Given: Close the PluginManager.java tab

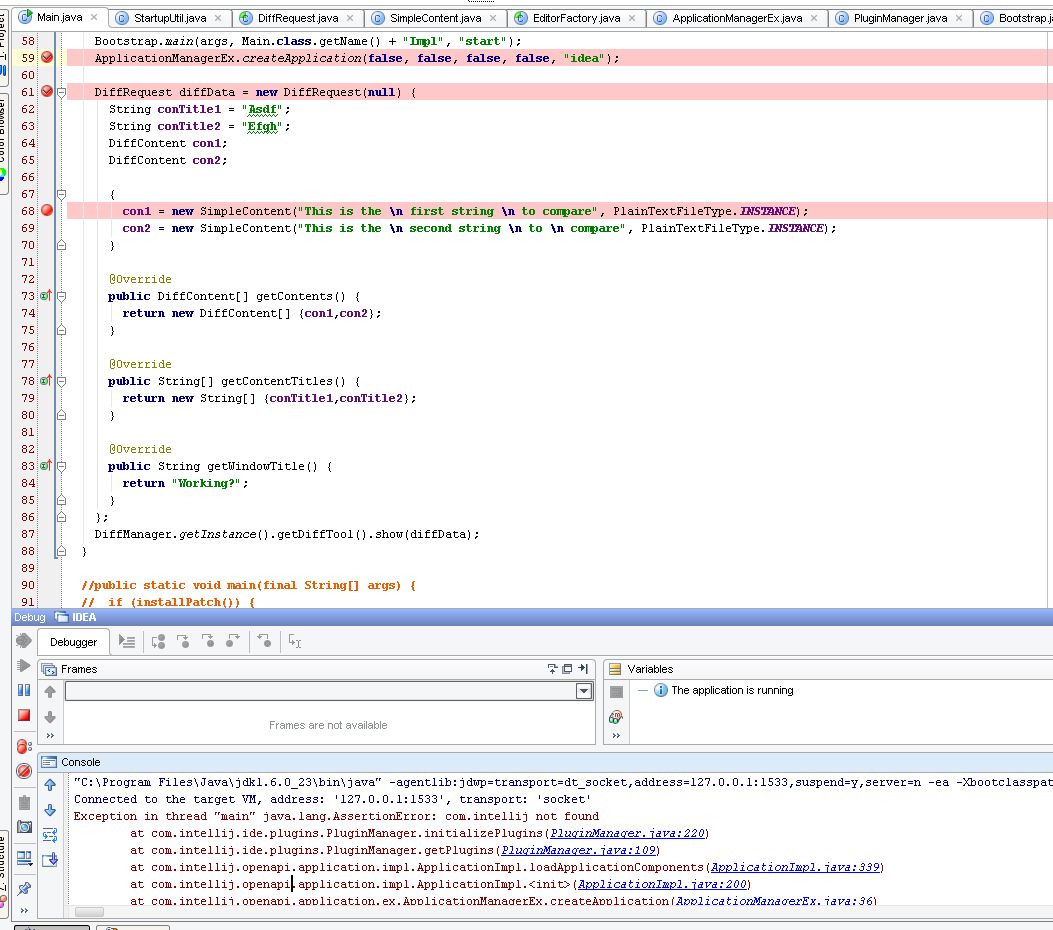Looking at the screenshot, I should click(959, 18).
